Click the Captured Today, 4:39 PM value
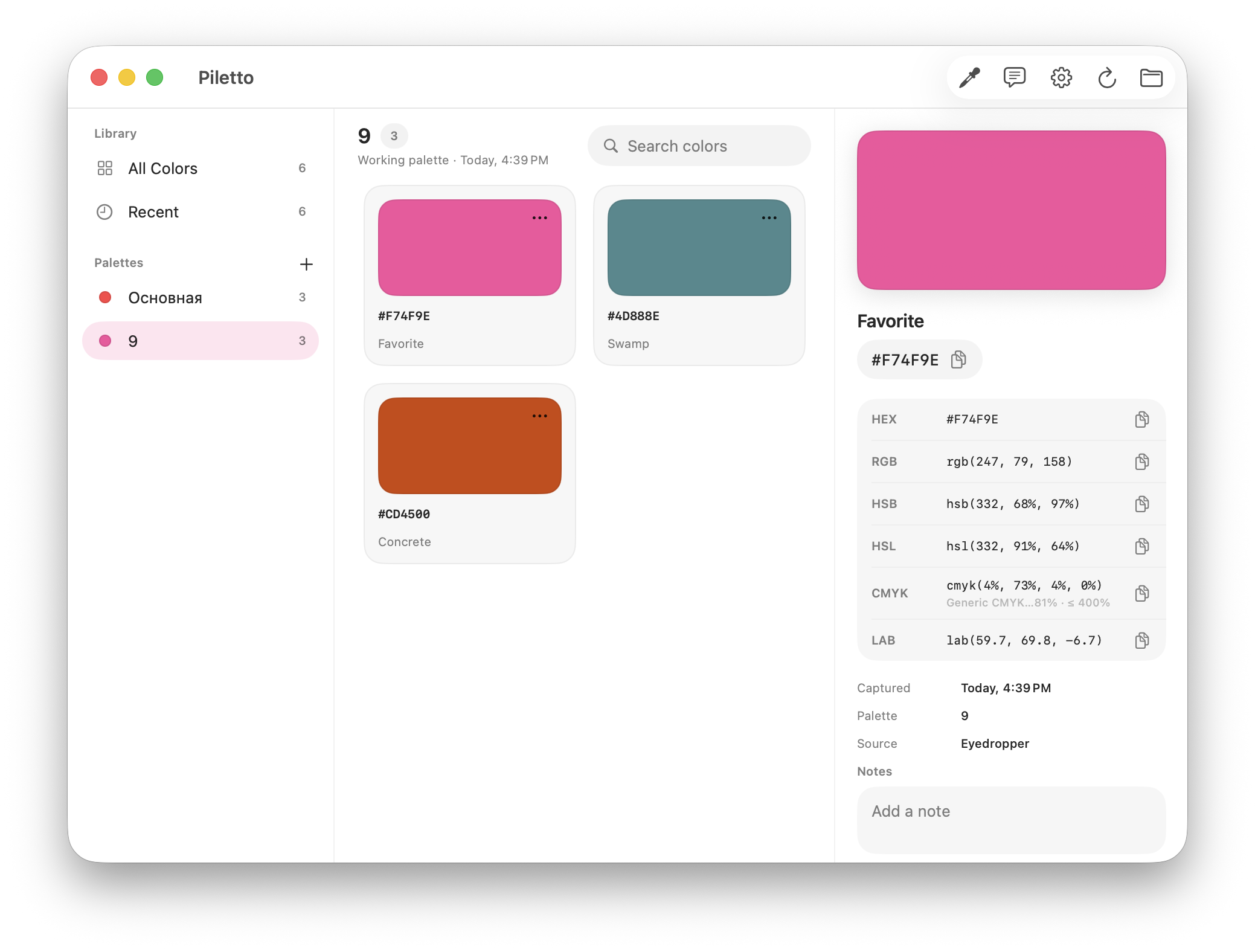This screenshot has width=1255, height=952. click(x=1006, y=688)
